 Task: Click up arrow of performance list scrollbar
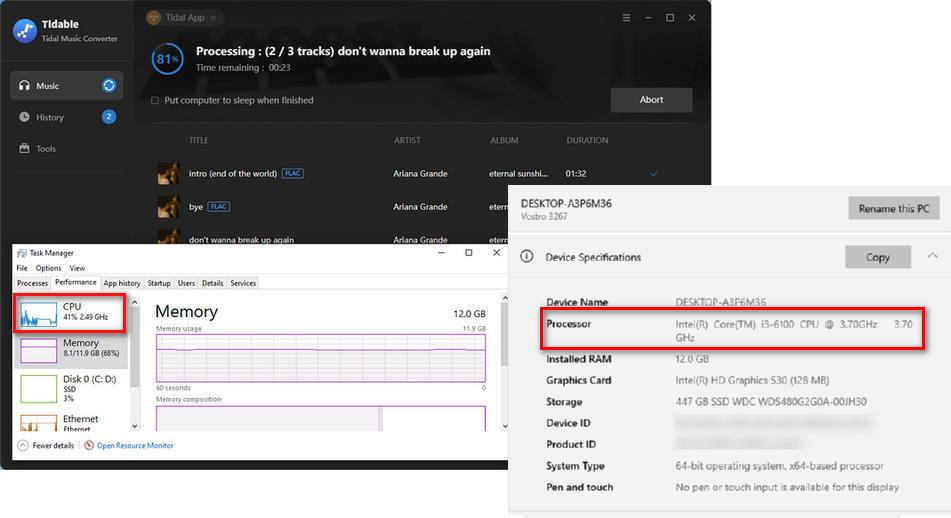point(135,301)
